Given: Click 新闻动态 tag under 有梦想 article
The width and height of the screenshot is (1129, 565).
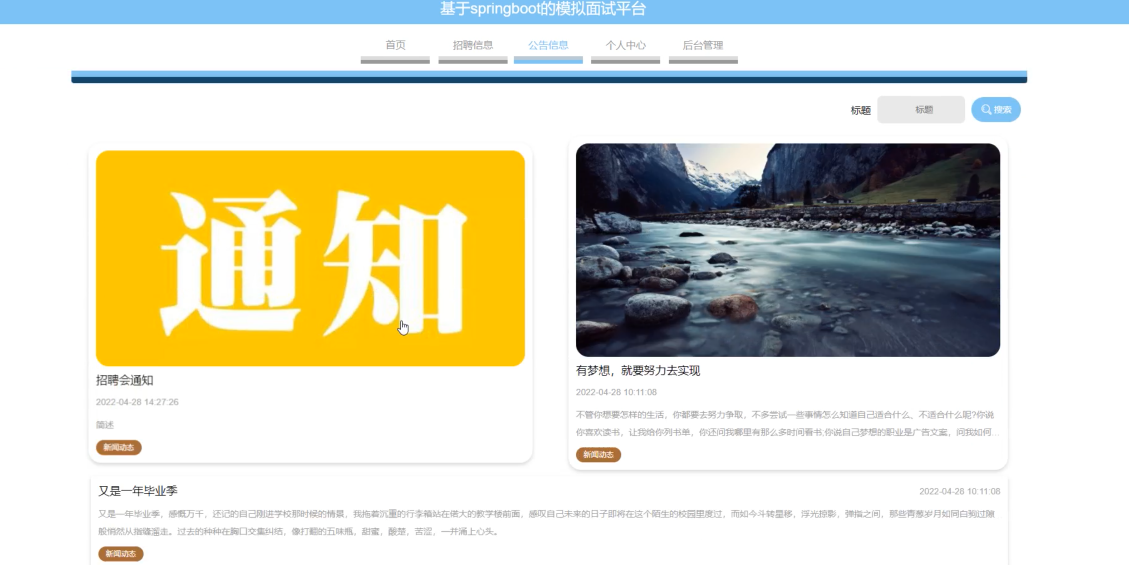Looking at the screenshot, I should pyautogui.click(x=598, y=455).
